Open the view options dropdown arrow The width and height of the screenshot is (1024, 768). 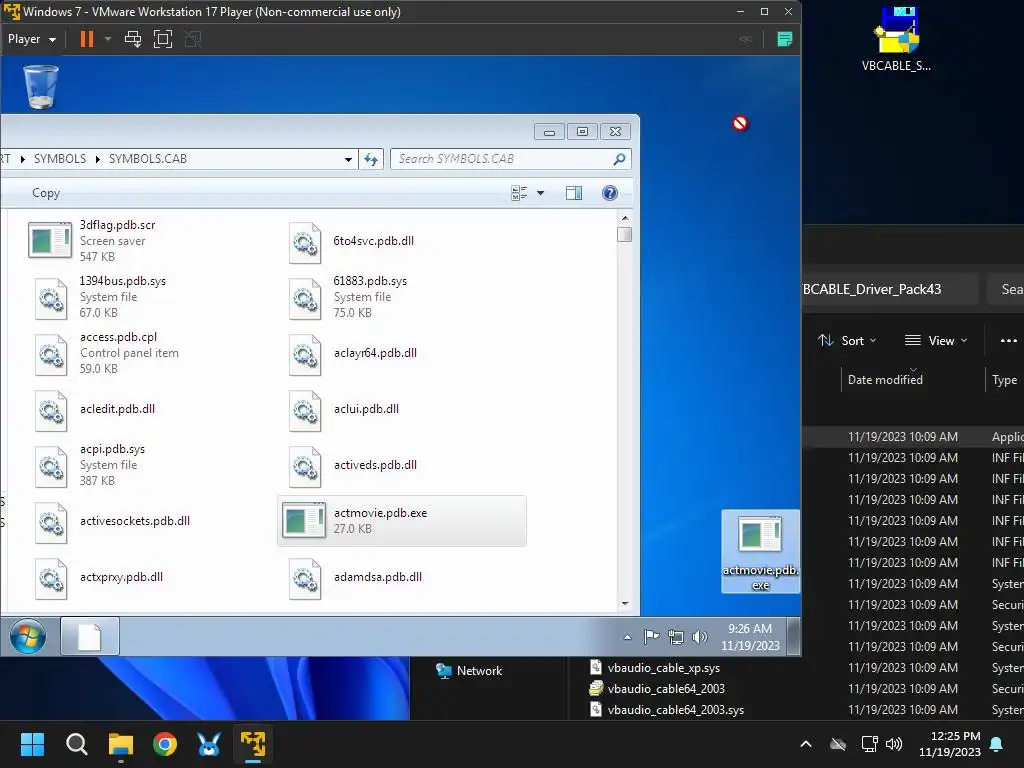coord(540,193)
